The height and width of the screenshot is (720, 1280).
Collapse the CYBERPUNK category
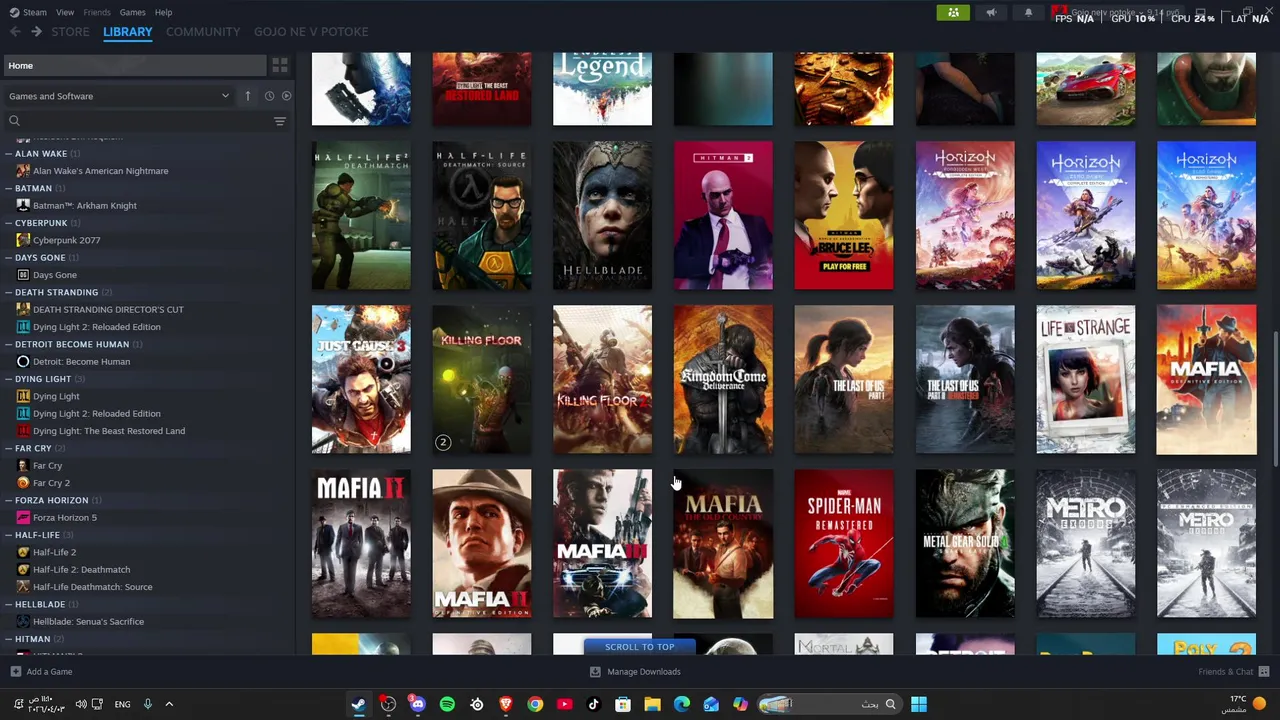pos(8,223)
